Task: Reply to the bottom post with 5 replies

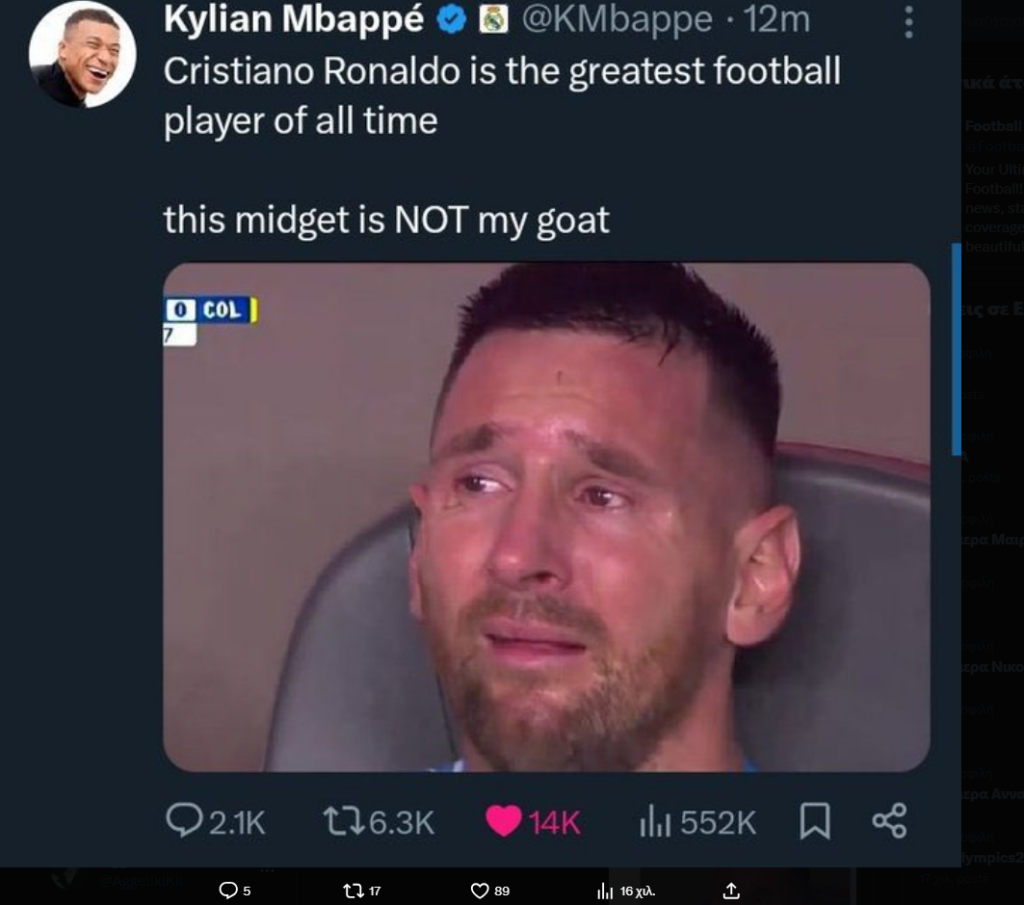Action: point(227,890)
